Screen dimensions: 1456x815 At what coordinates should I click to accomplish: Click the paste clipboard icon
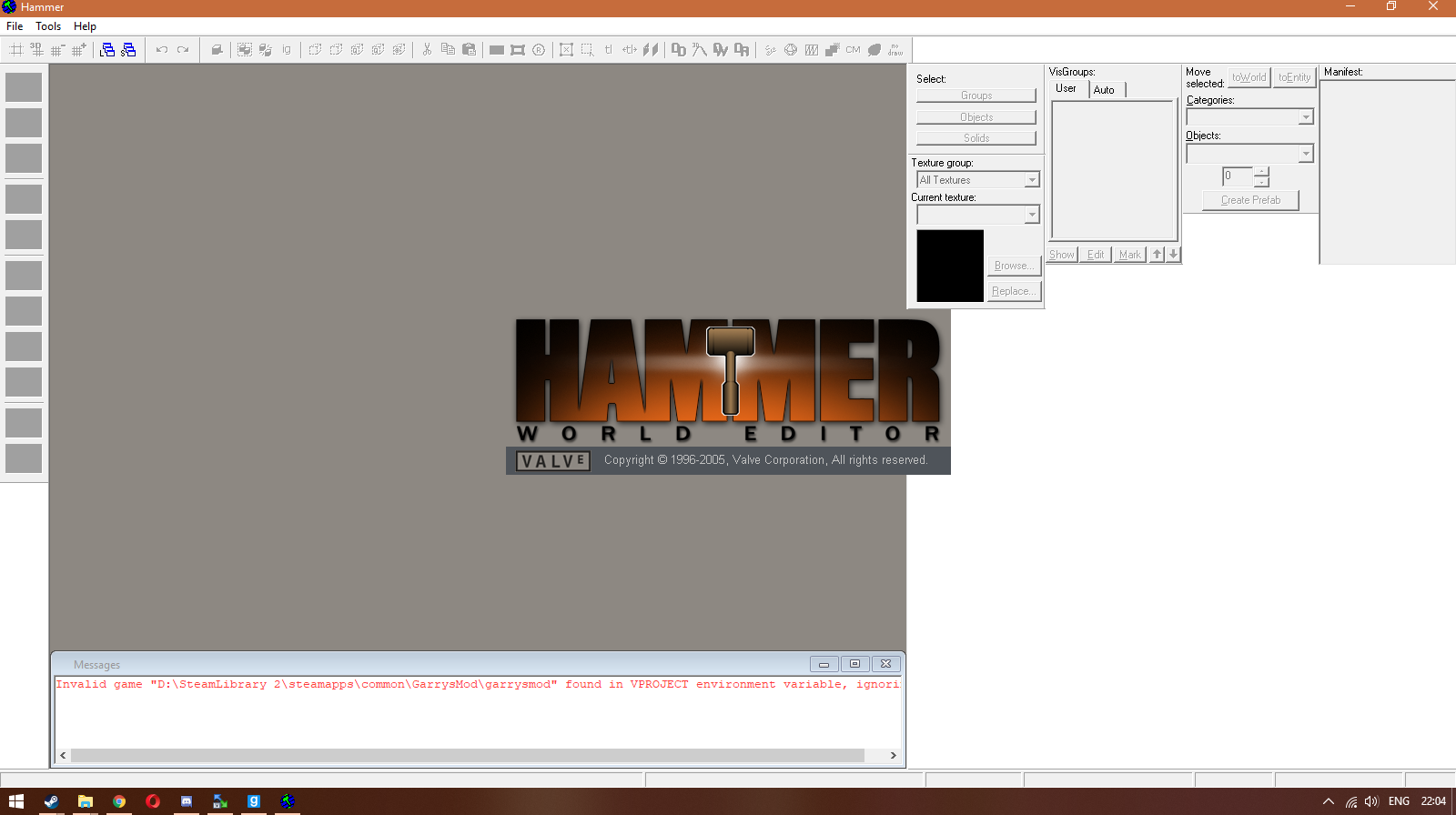tap(469, 50)
